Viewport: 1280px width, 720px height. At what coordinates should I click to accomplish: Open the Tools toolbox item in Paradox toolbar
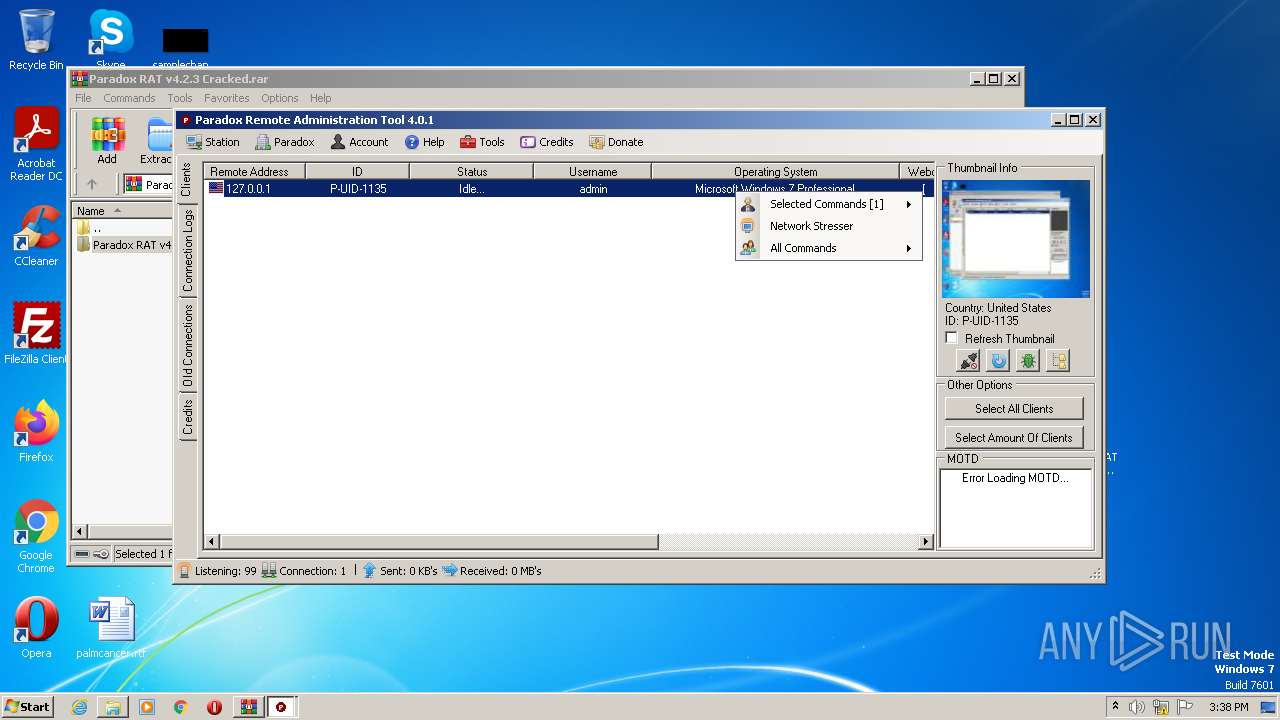coord(482,142)
